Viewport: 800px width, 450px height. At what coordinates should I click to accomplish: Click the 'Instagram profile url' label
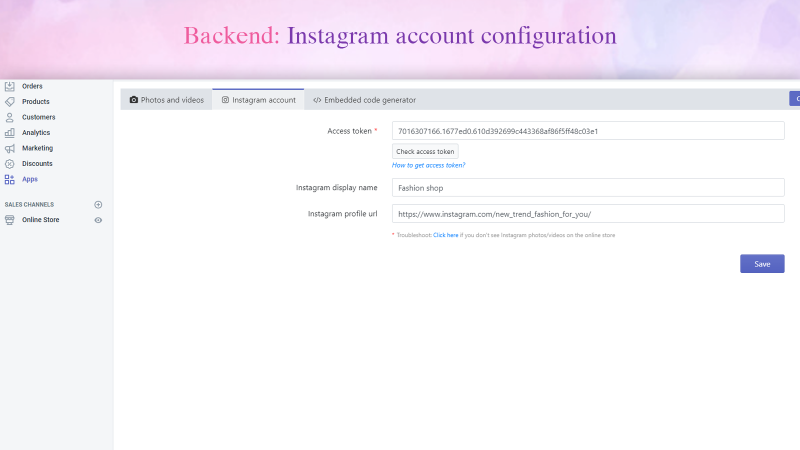tap(342, 214)
